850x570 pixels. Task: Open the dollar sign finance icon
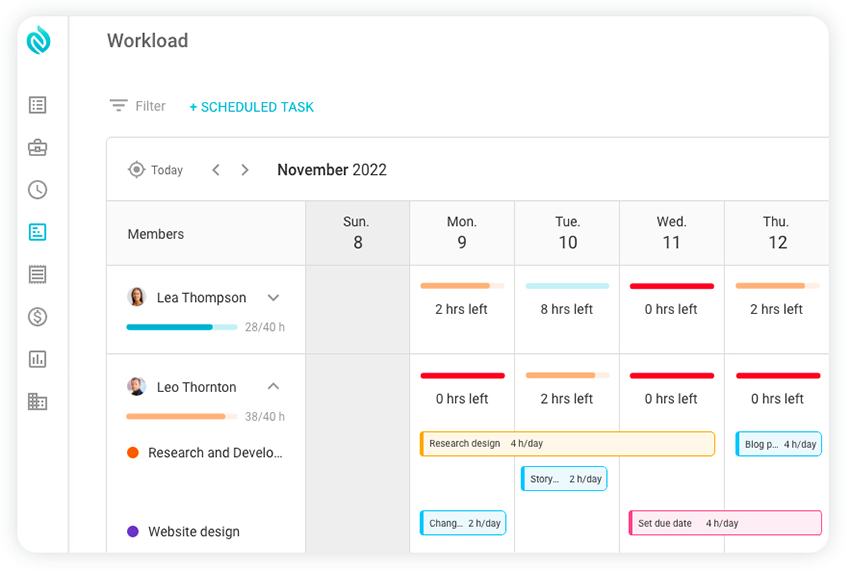[37, 317]
